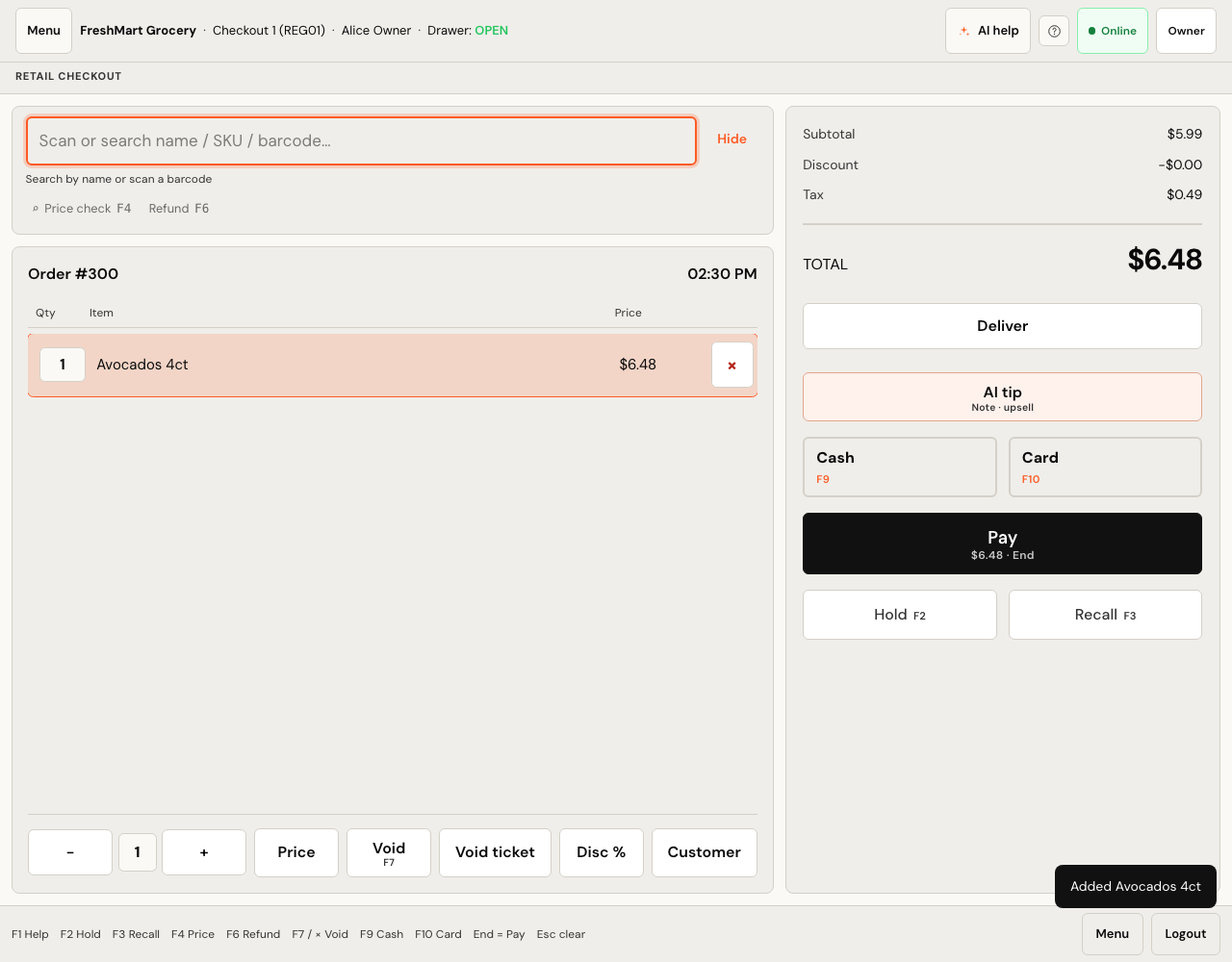Recall a held order F3
1232x962 pixels.
pyautogui.click(x=1105, y=615)
